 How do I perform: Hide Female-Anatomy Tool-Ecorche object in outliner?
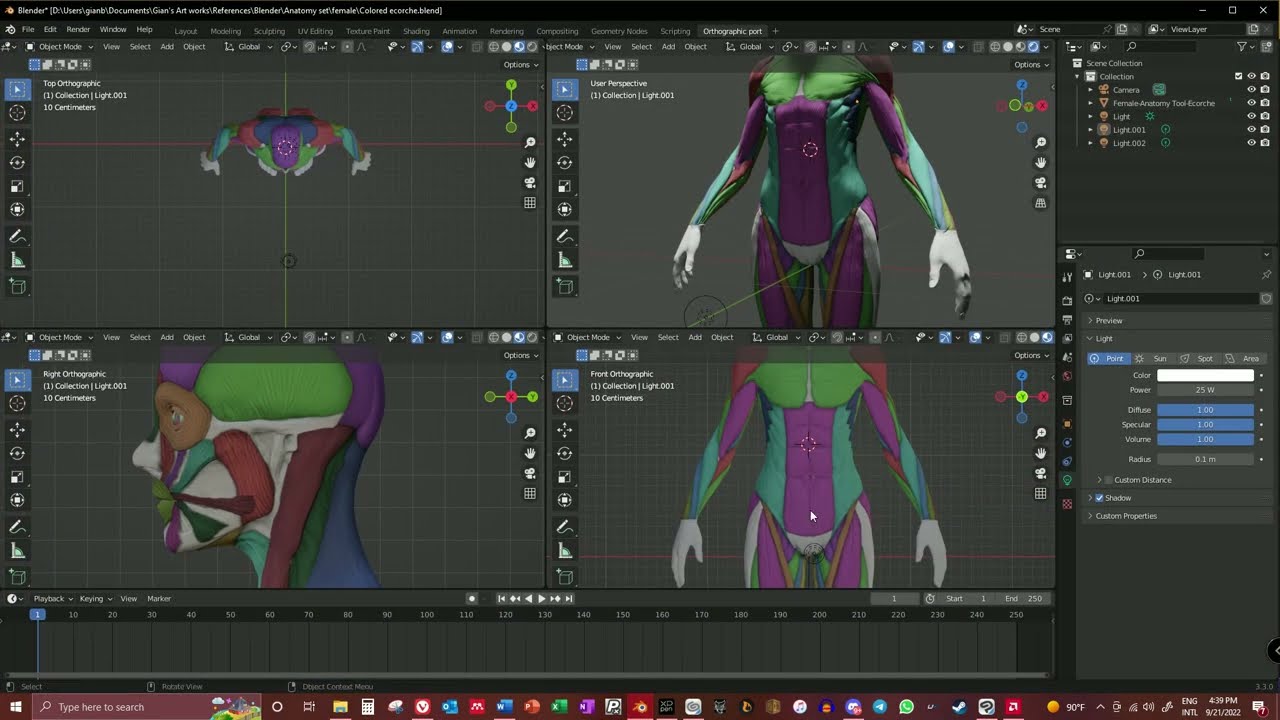coord(1251,103)
